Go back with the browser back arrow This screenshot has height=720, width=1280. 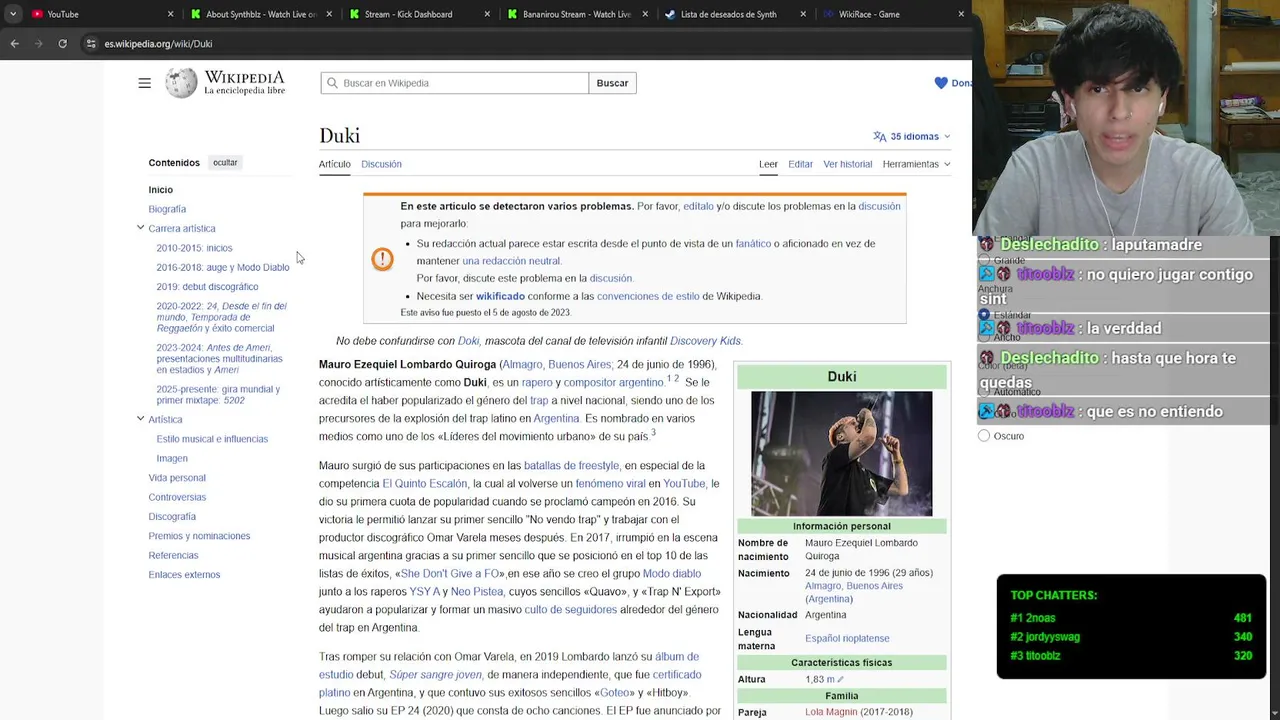point(14,44)
